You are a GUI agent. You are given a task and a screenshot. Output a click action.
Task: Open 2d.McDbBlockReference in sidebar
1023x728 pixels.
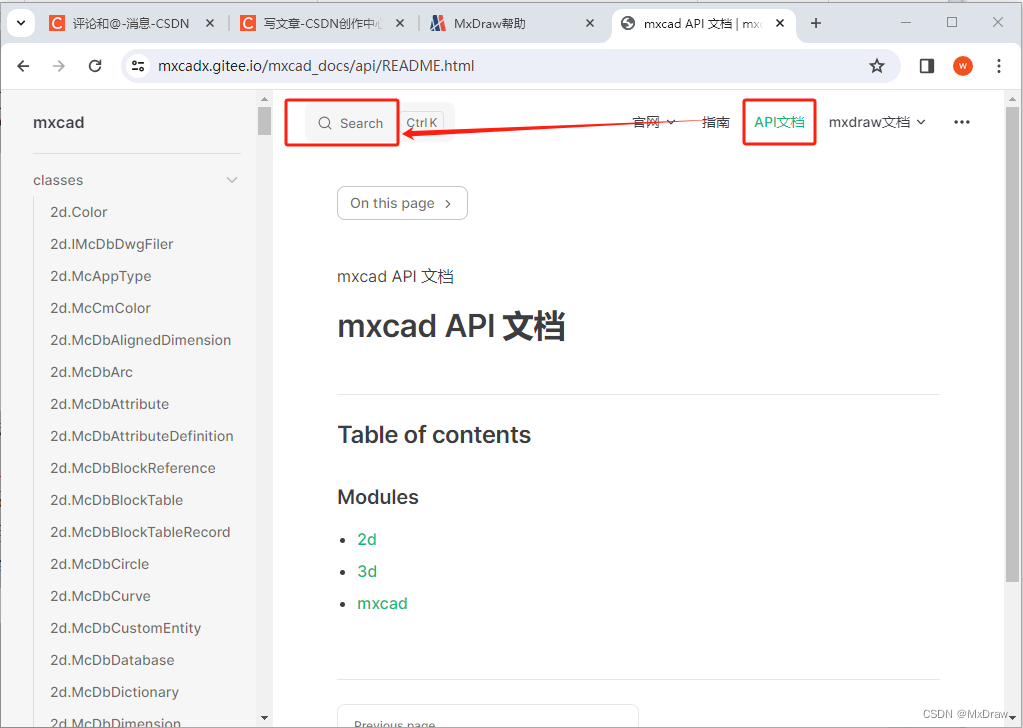pos(132,468)
